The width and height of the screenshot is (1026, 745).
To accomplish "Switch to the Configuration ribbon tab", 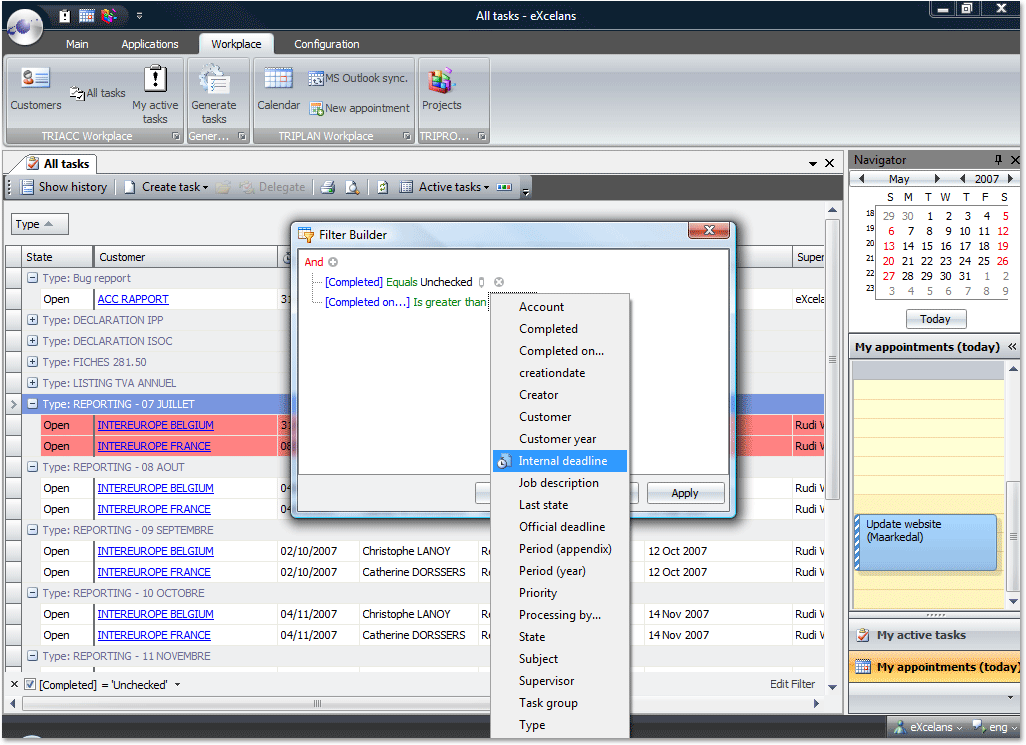I will 326,44.
